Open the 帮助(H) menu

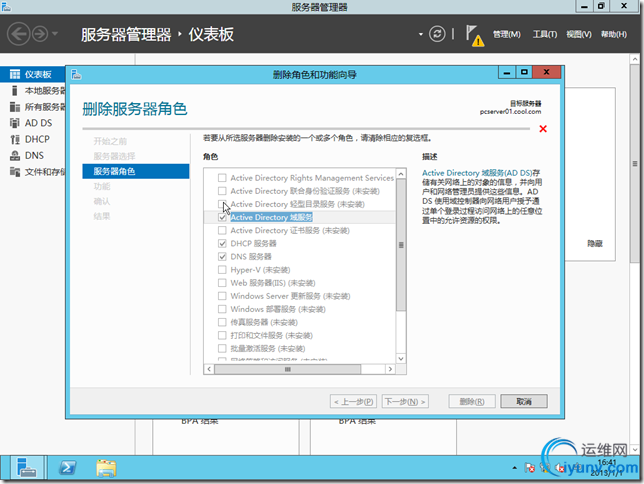(x=614, y=35)
